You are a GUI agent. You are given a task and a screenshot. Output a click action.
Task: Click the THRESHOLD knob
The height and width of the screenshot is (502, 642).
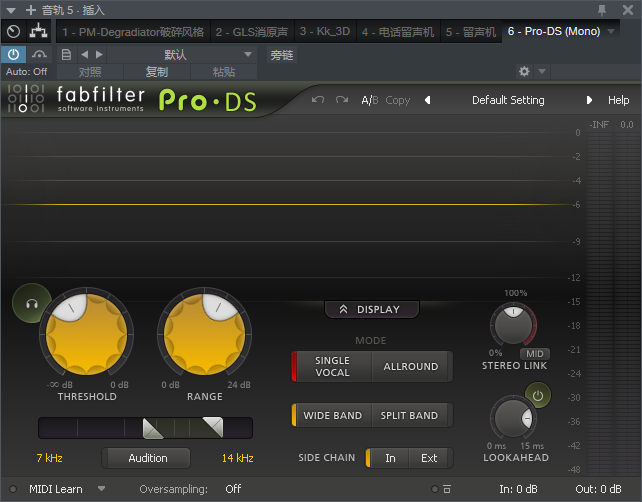[x=86, y=334]
